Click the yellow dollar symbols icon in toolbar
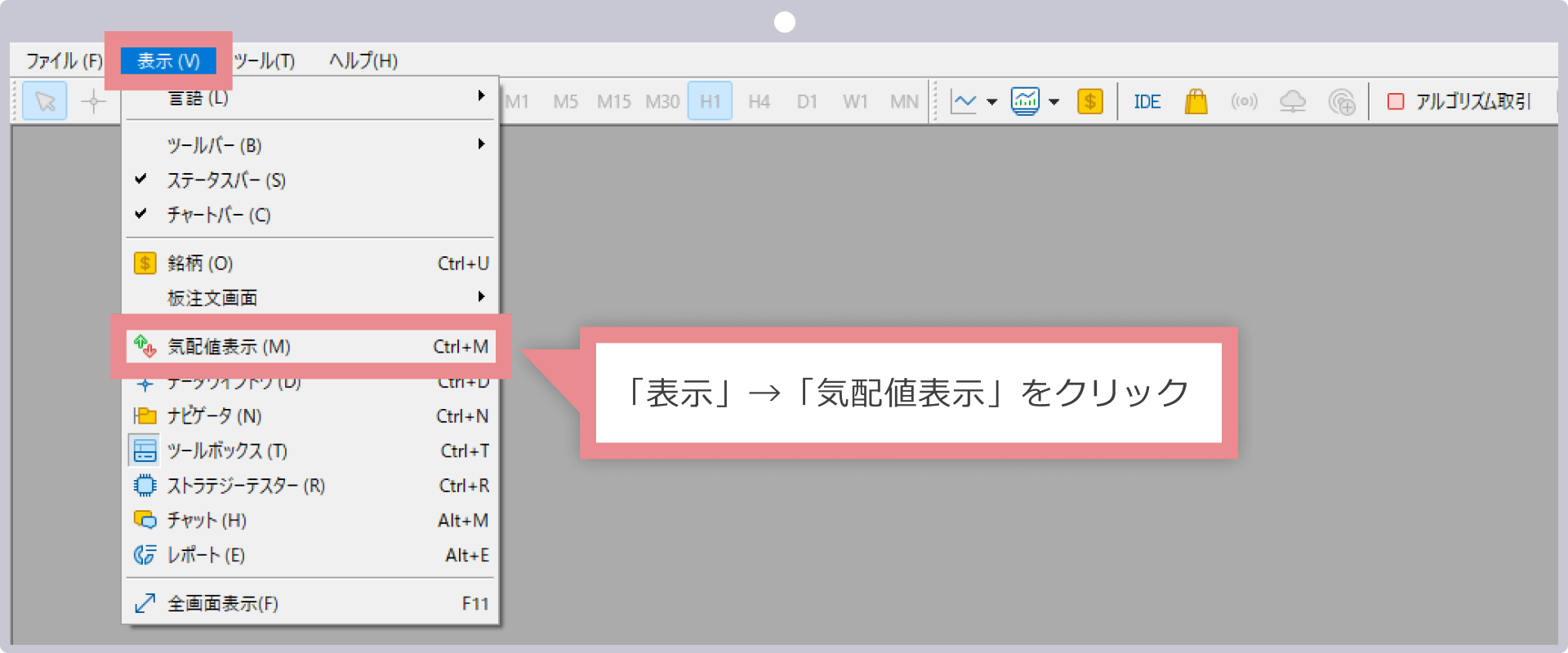The width and height of the screenshot is (1568, 653). (1089, 101)
